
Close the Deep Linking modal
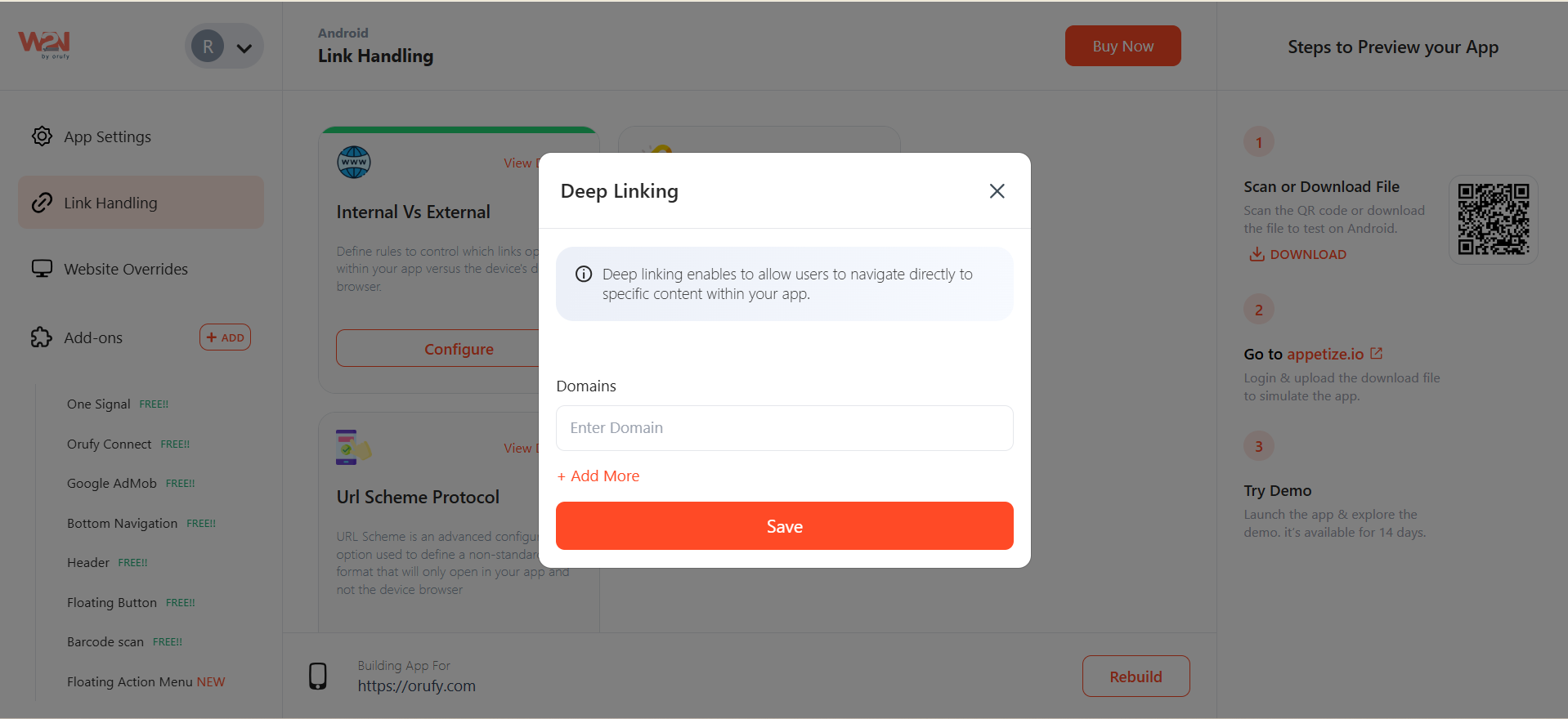tap(997, 190)
